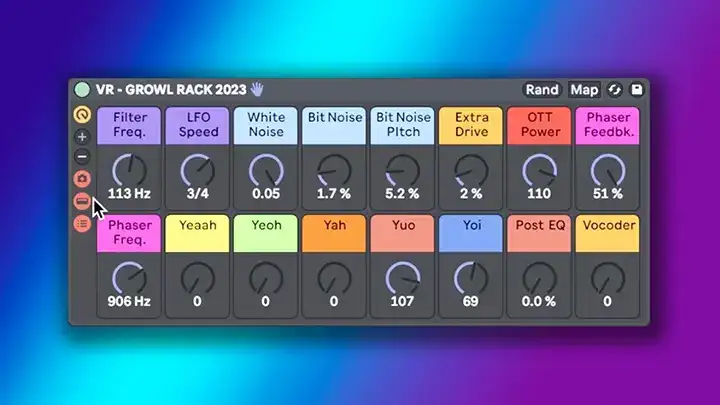Click the 5.2 % value
Screen dimensions: 720x405
(x=402, y=194)
